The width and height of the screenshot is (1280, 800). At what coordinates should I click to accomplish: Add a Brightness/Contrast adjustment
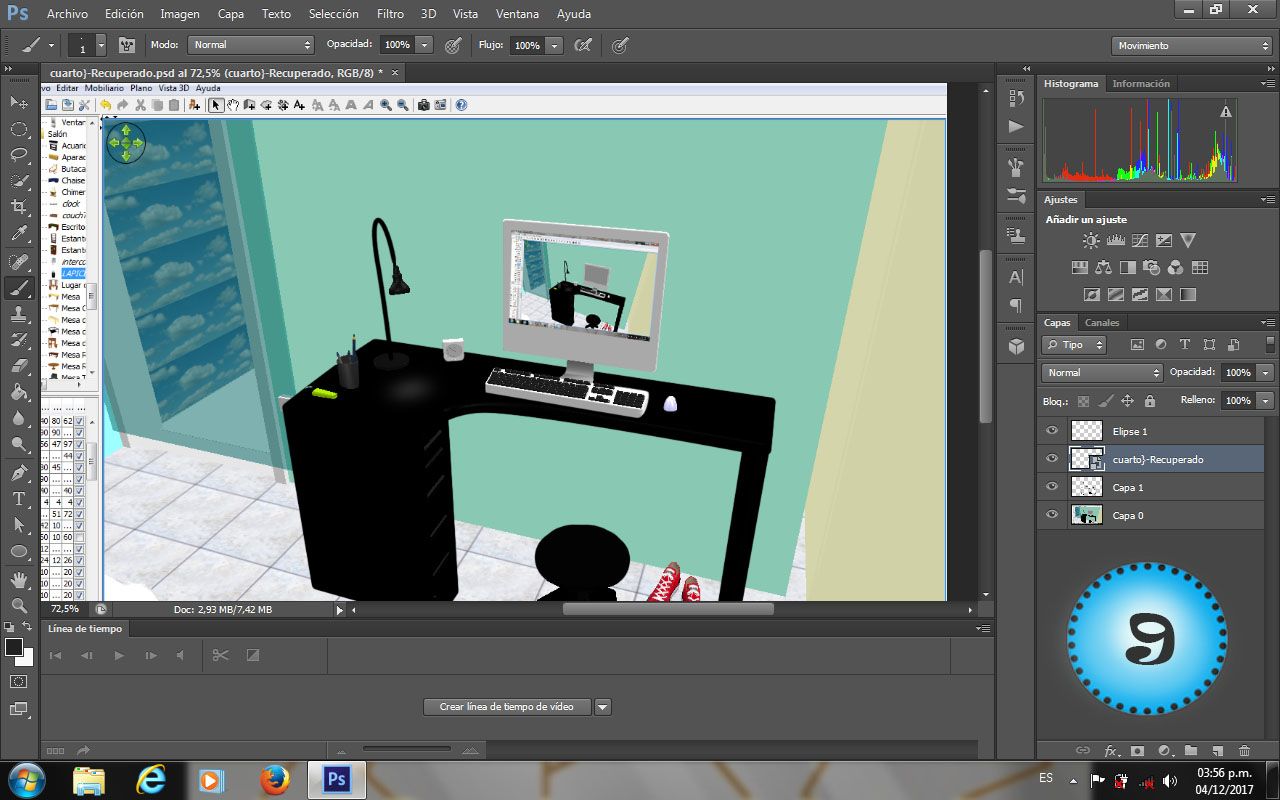(1091, 241)
